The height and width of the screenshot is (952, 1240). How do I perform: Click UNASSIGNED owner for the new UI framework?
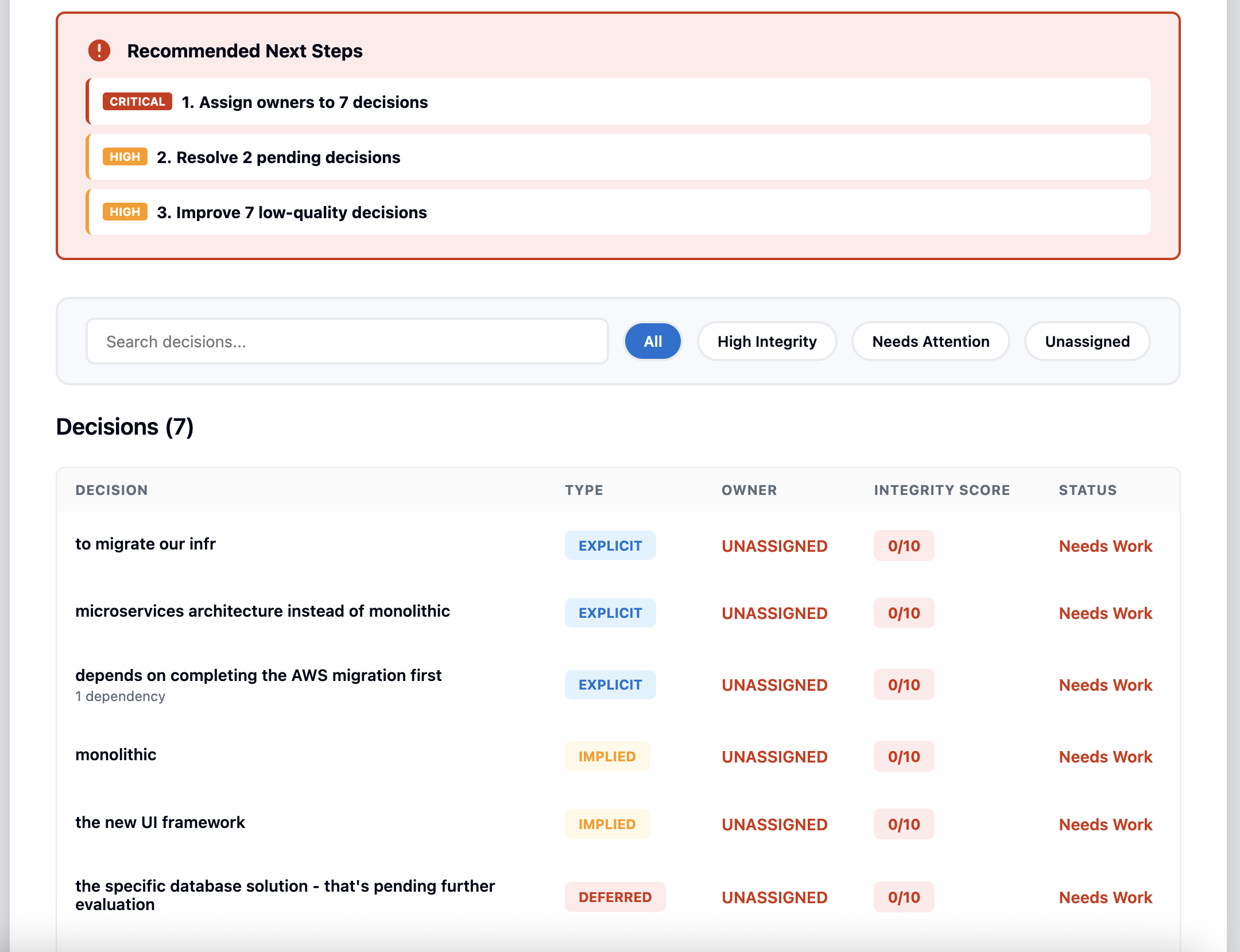774,825
